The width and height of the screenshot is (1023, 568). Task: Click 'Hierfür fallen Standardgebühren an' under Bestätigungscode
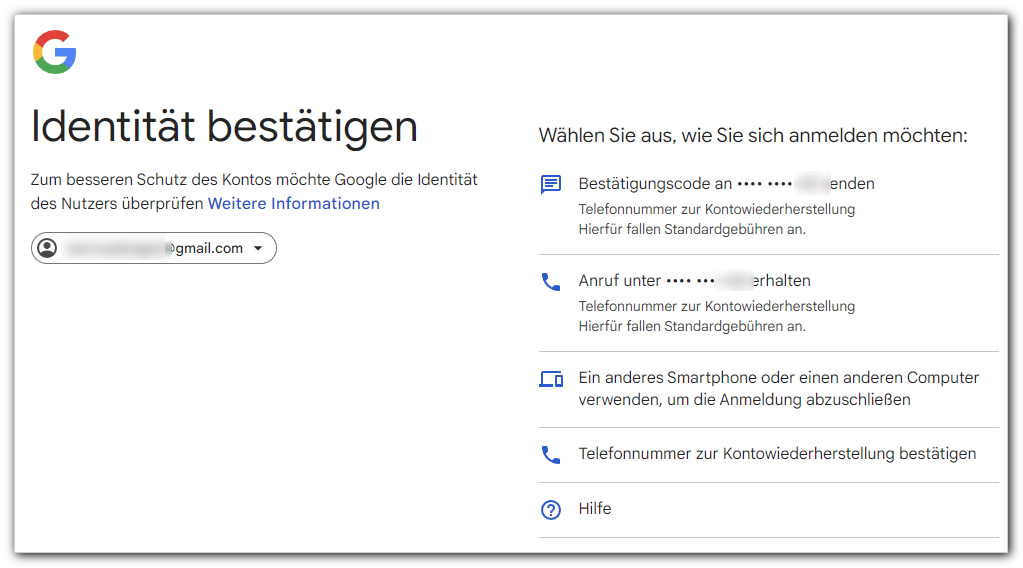[692, 230]
